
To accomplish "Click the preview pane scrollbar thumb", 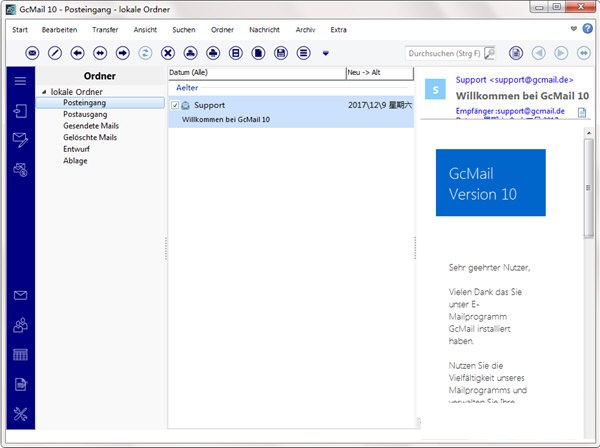I will pyautogui.click(x=589, y=188).
